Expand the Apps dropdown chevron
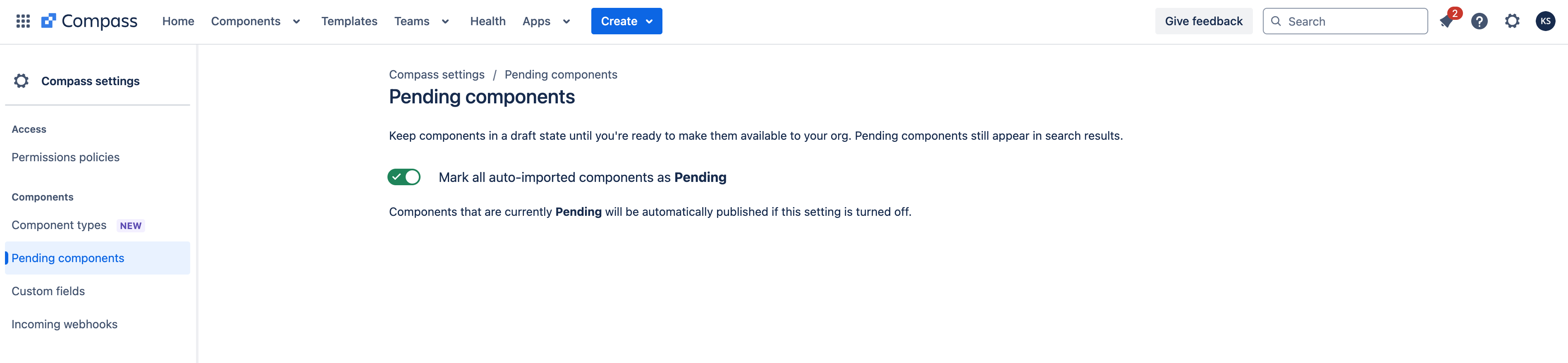Image resolution: width=1568 pixels, height=363 pixels. [566, 21]
